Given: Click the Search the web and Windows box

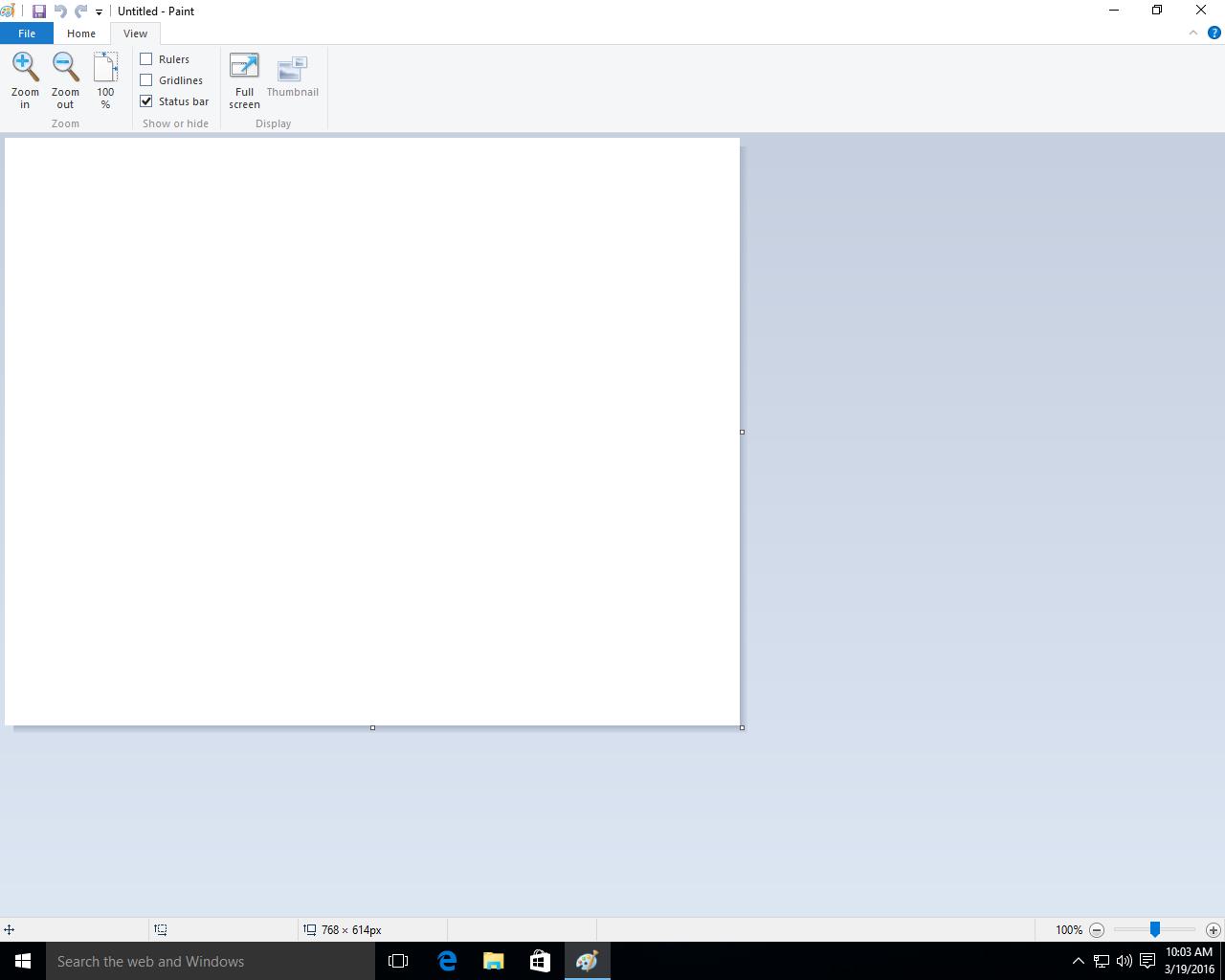Looking at the screenshot, I should [x=211, y=961].
